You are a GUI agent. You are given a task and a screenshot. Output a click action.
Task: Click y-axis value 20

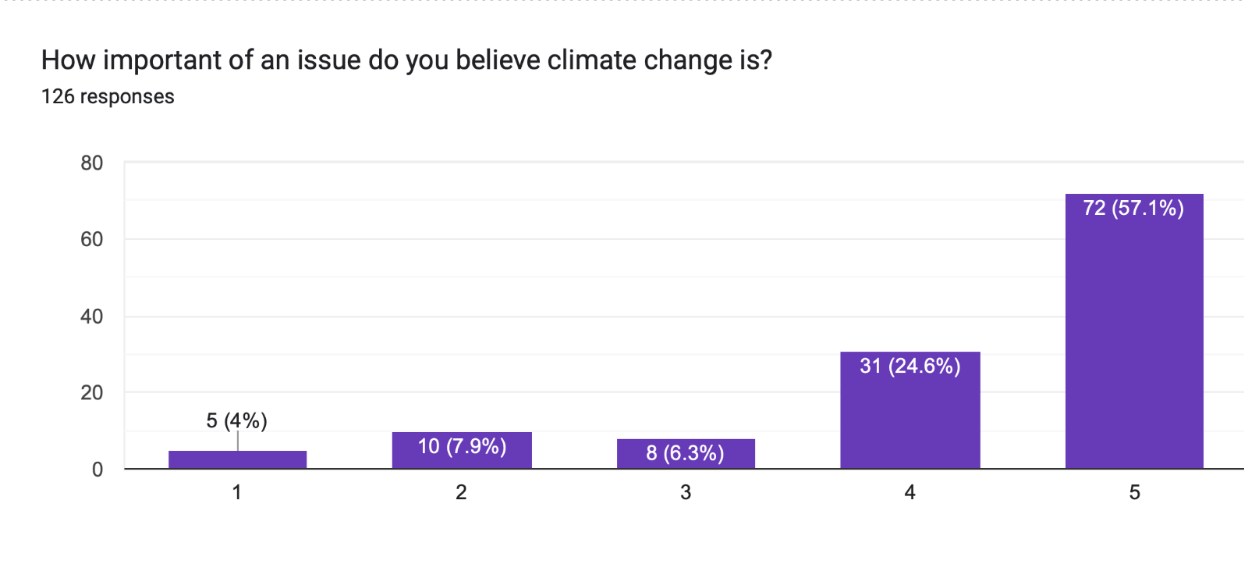(92, 393)
